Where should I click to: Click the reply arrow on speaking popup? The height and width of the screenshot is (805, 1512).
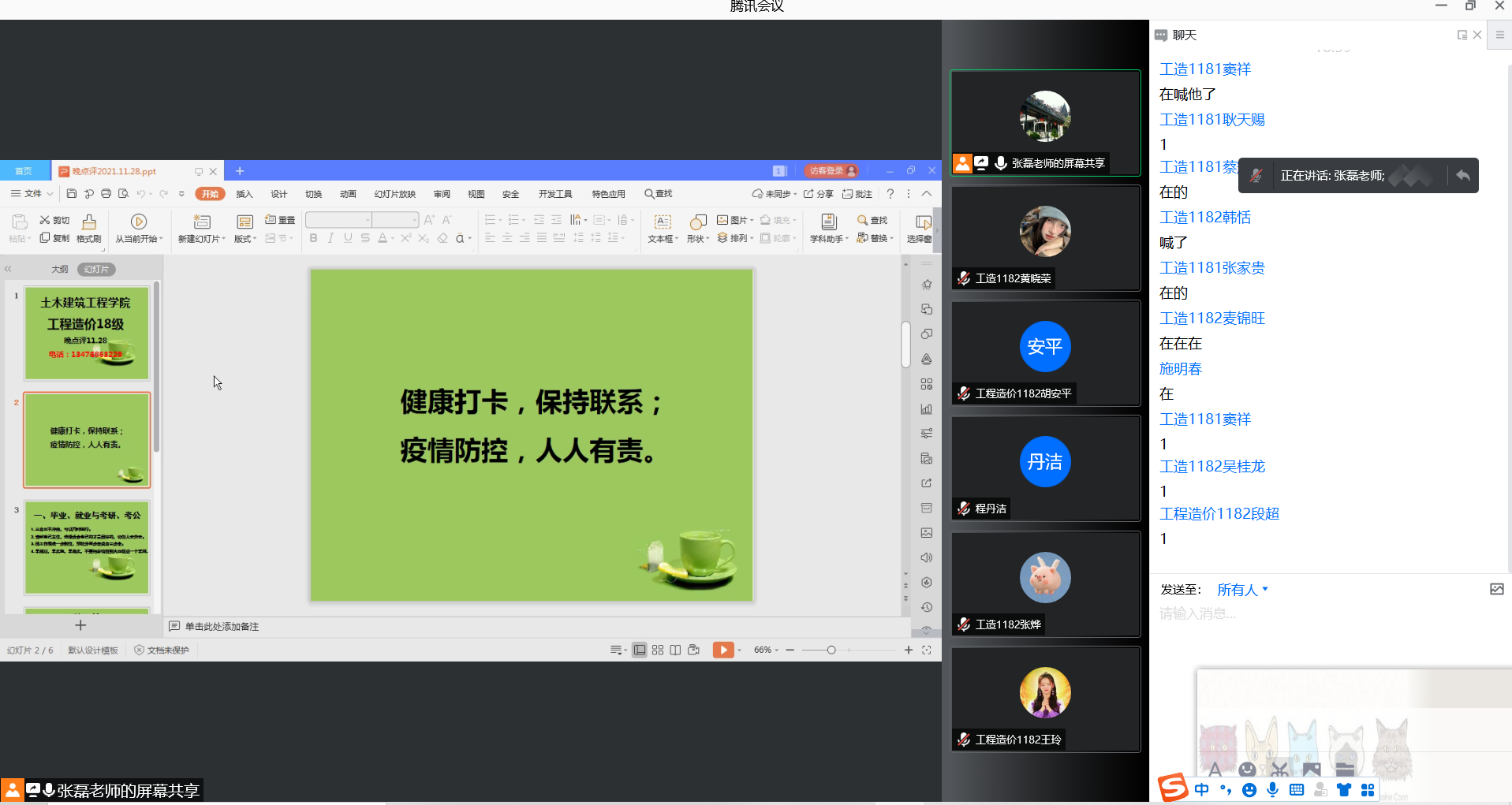click(x=1462, y=175)
